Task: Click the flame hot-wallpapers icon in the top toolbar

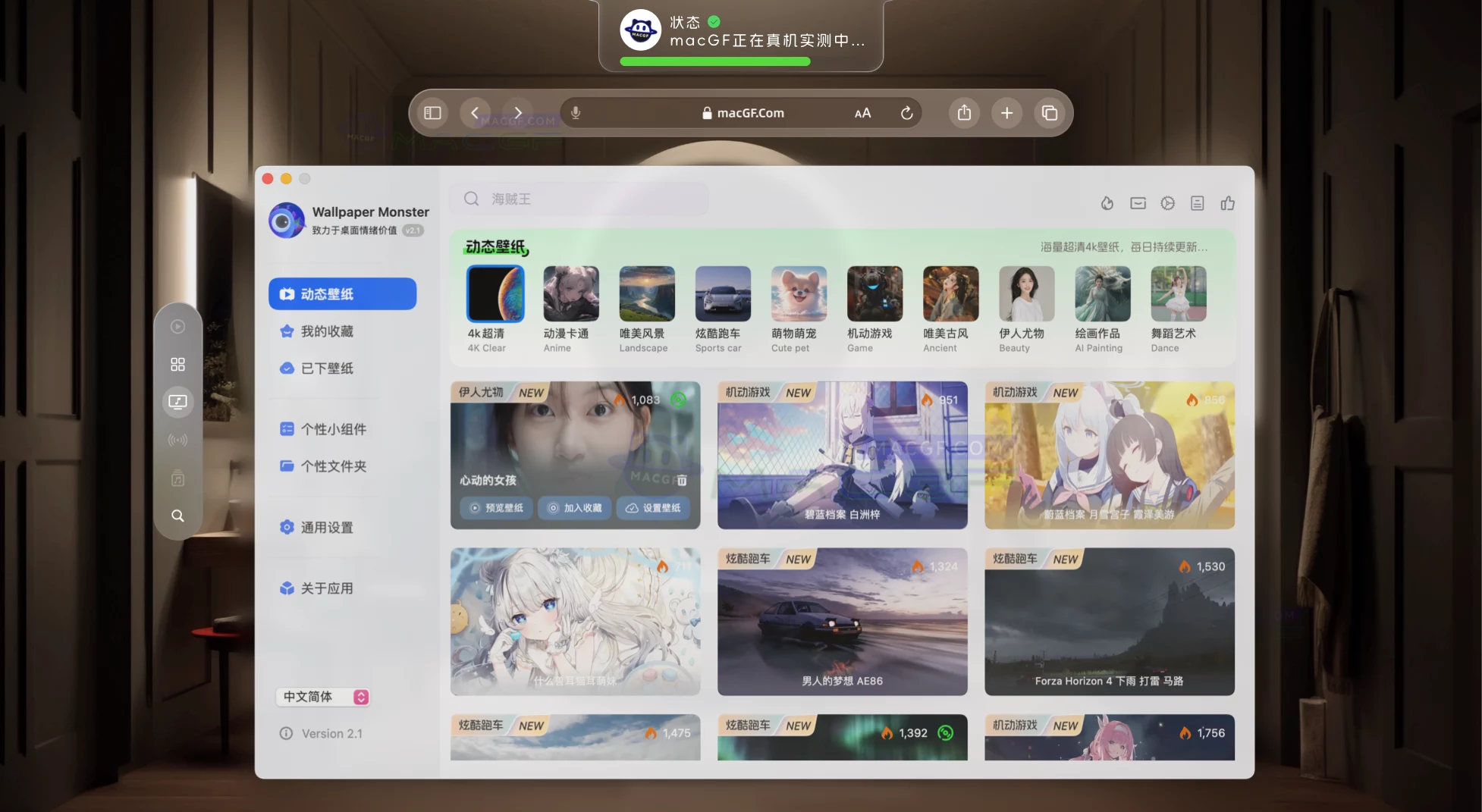Action: pos(1107,203)
